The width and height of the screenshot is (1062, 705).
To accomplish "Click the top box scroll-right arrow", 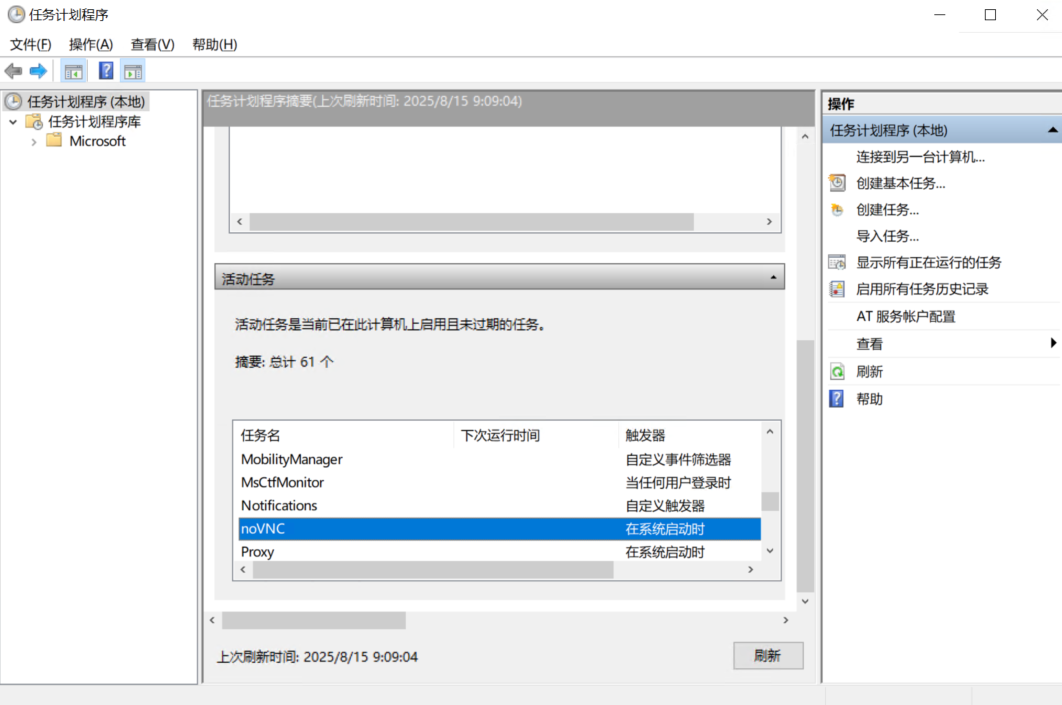I will [x=769, y=221].
